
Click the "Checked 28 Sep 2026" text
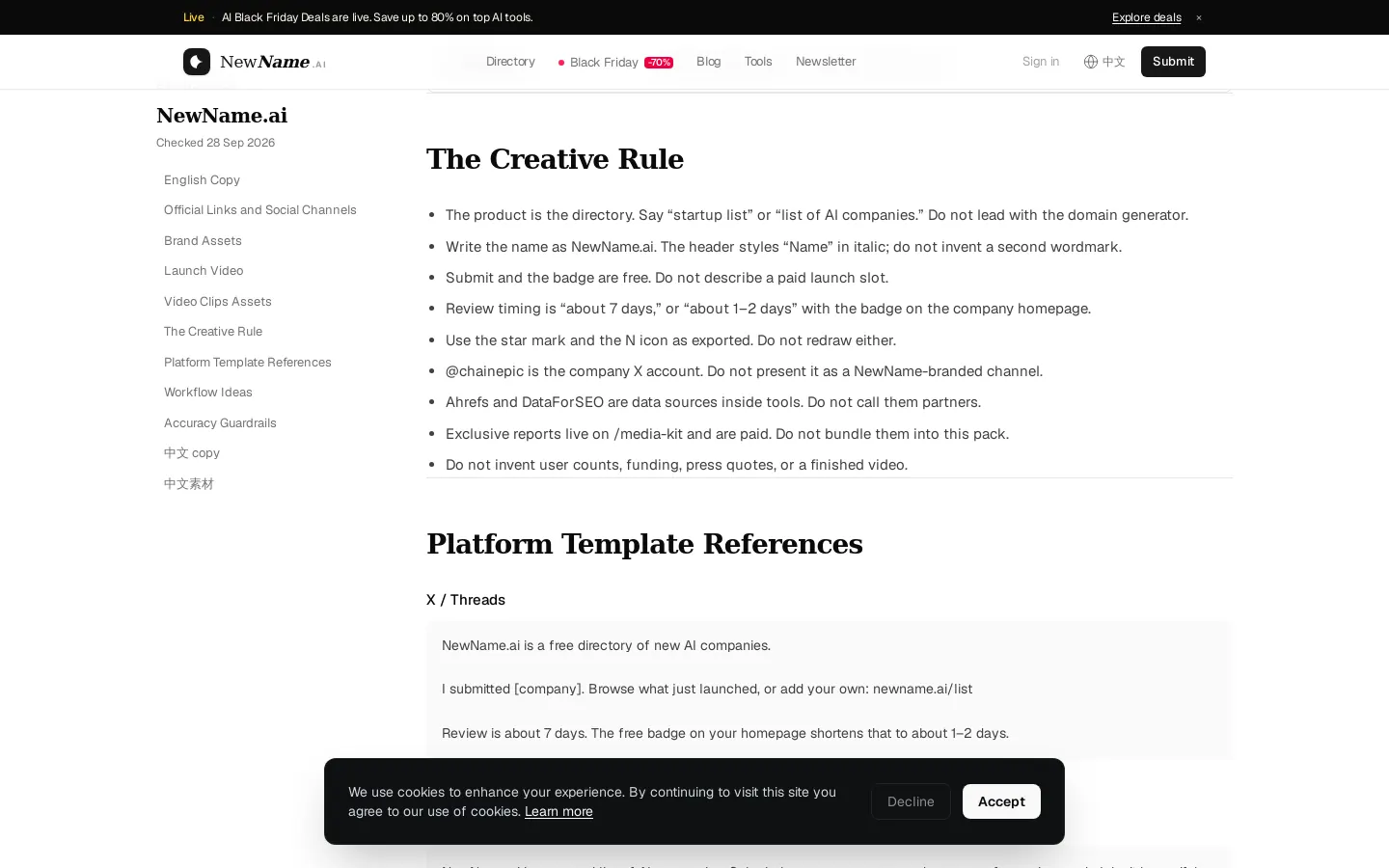pyautogui.click(x=216, y=143)
